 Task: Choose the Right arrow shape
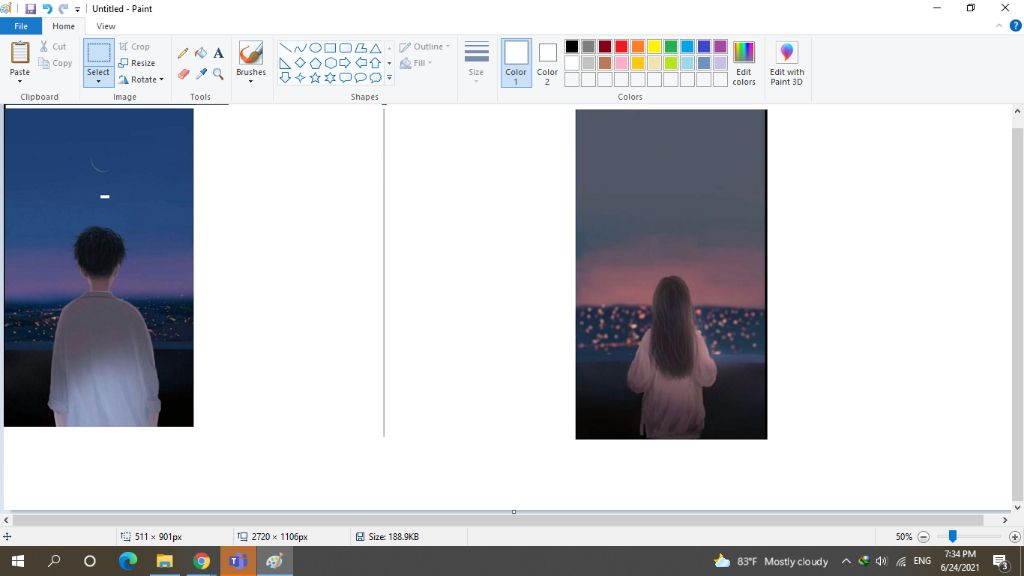tap(345, 63)
